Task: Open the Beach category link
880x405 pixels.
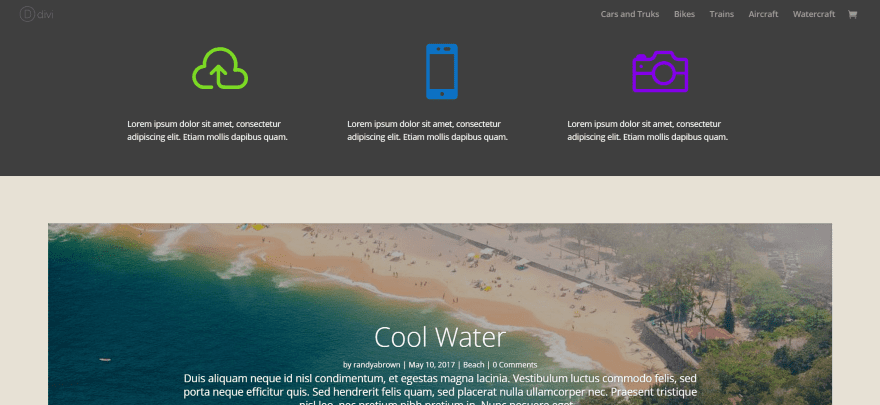Action: [474, 365]
